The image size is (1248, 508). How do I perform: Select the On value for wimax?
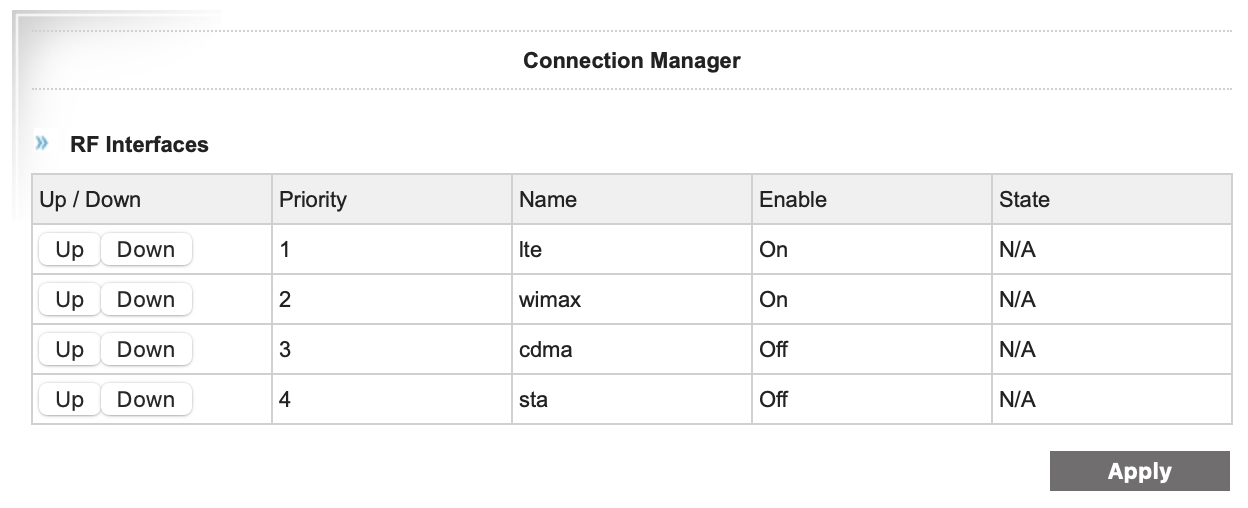(x=773, y=300)
